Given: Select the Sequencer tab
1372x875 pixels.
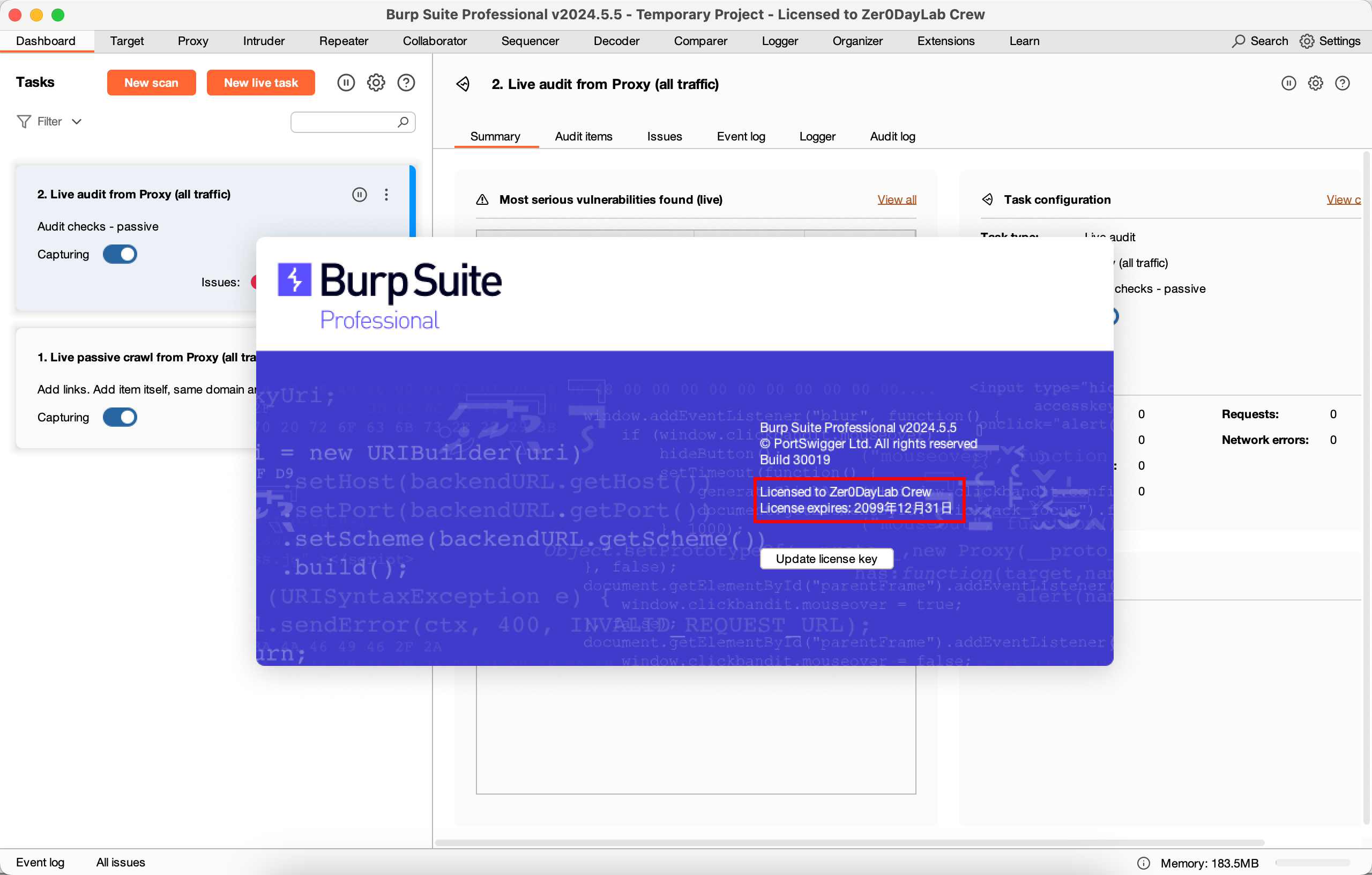Looking at the screenshot, I should (x=530, y=41).
